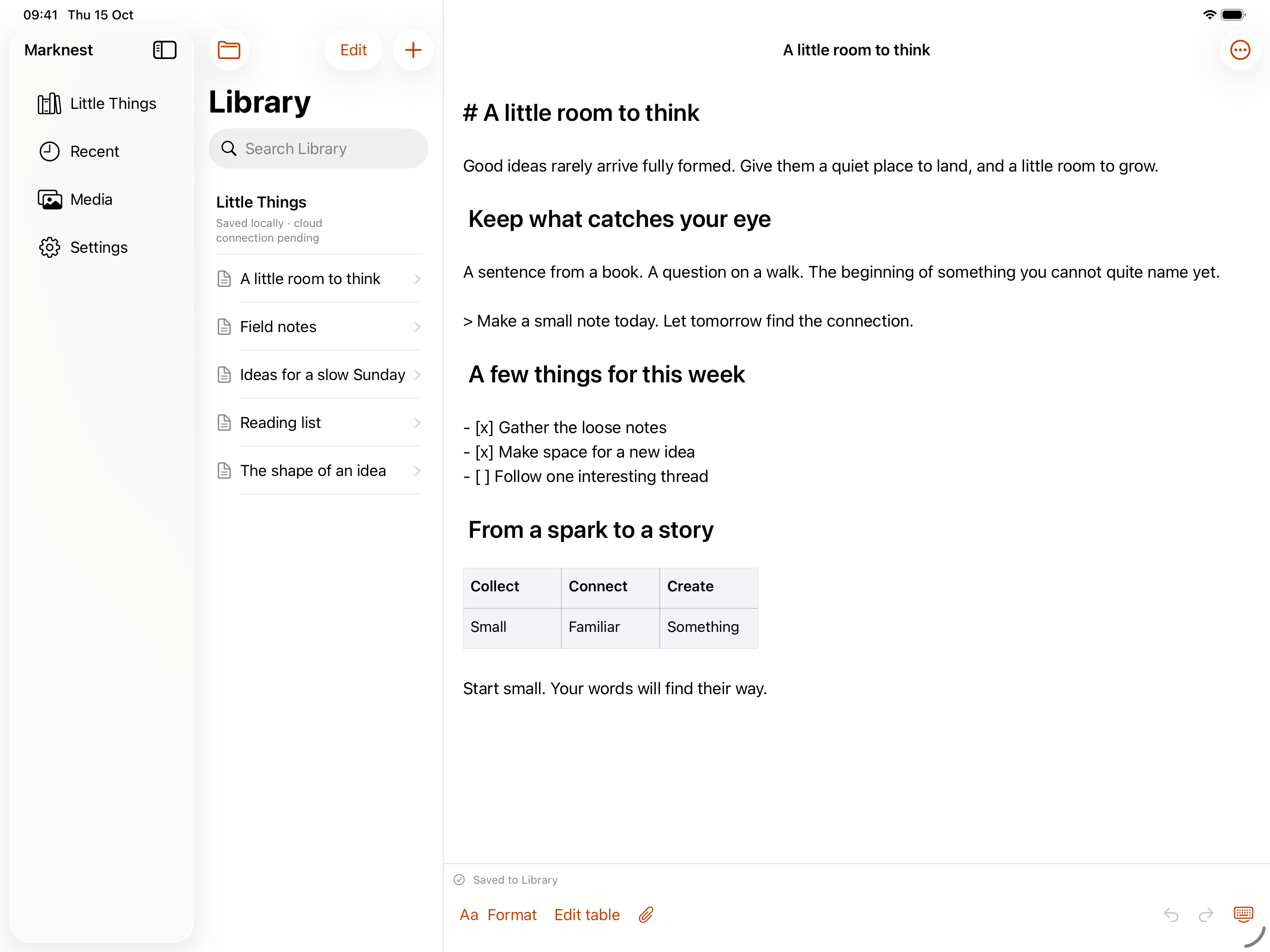This screenshot has width=1270, height=952.
Task: Open the folder icon above Library
Action: [x=228, y=50]
